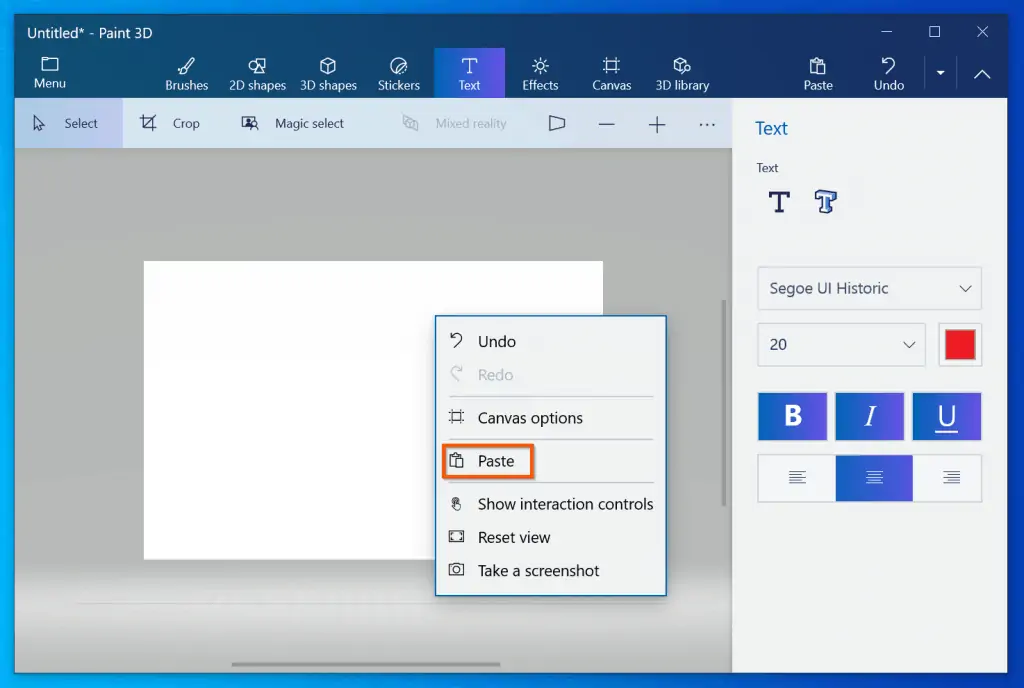Toggle Underline text formatting

coord(946,416)
